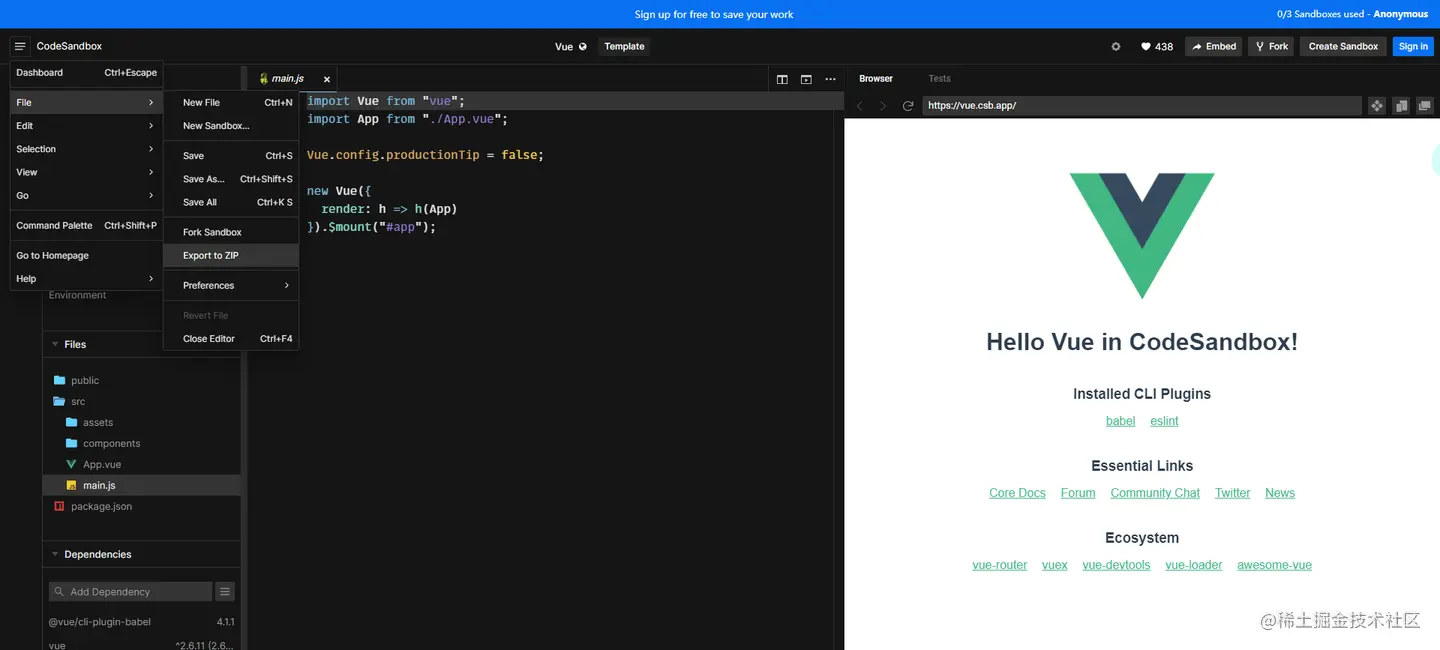Open the Community Chat link

coord(1155,493)
